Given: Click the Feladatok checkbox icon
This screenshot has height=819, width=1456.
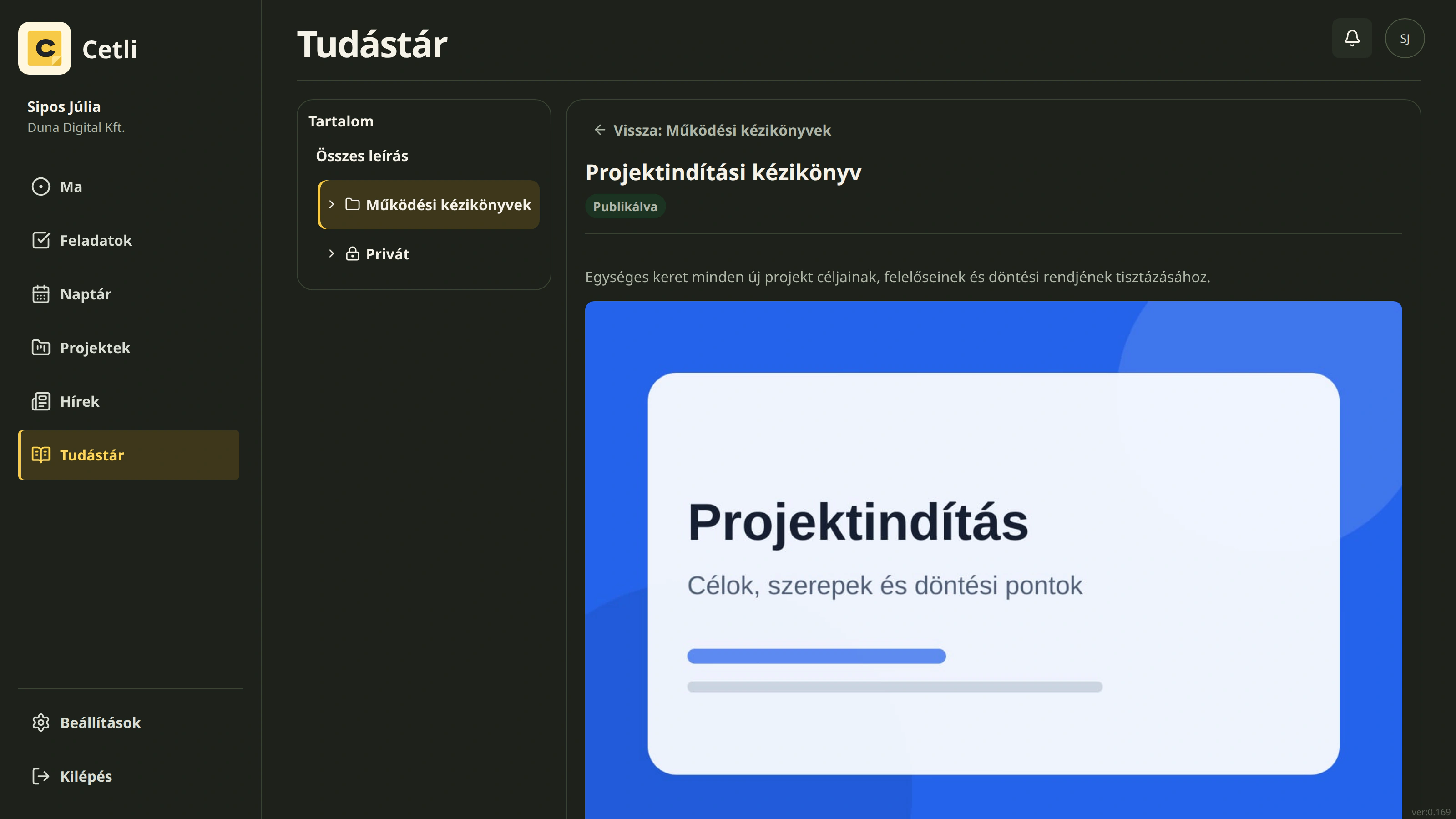Looking at the screenshot, I should coord(40,241).
